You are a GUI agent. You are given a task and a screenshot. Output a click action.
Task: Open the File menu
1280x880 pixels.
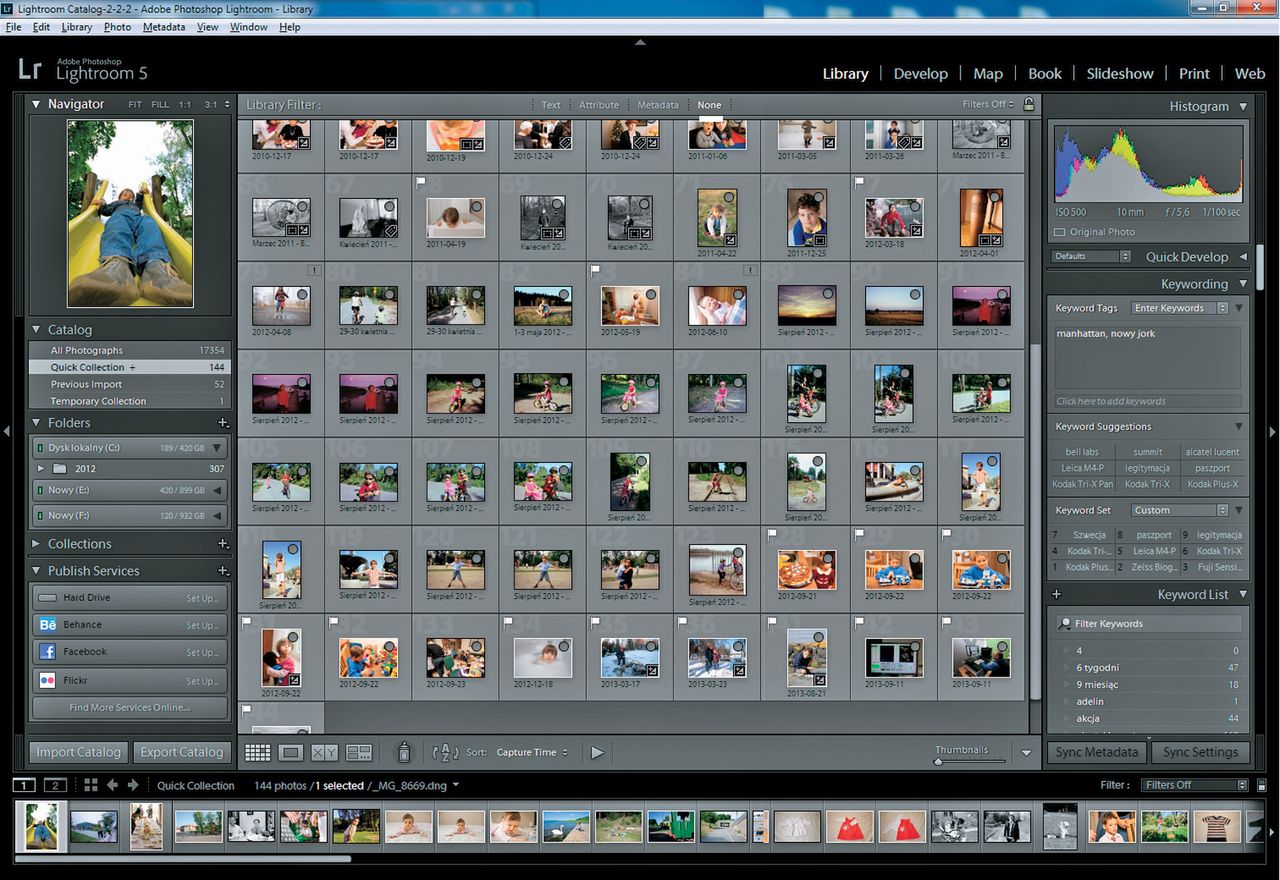tap(13, 27)
